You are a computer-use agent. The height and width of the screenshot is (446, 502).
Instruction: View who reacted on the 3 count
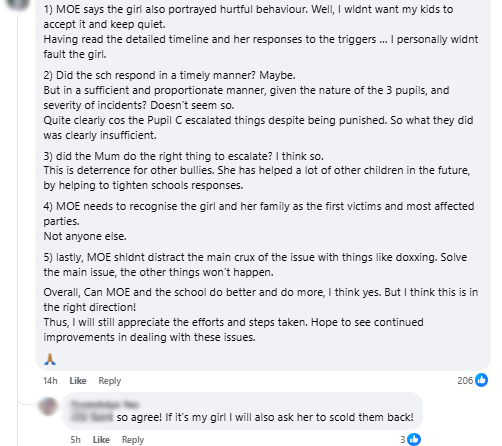point(403,440)
